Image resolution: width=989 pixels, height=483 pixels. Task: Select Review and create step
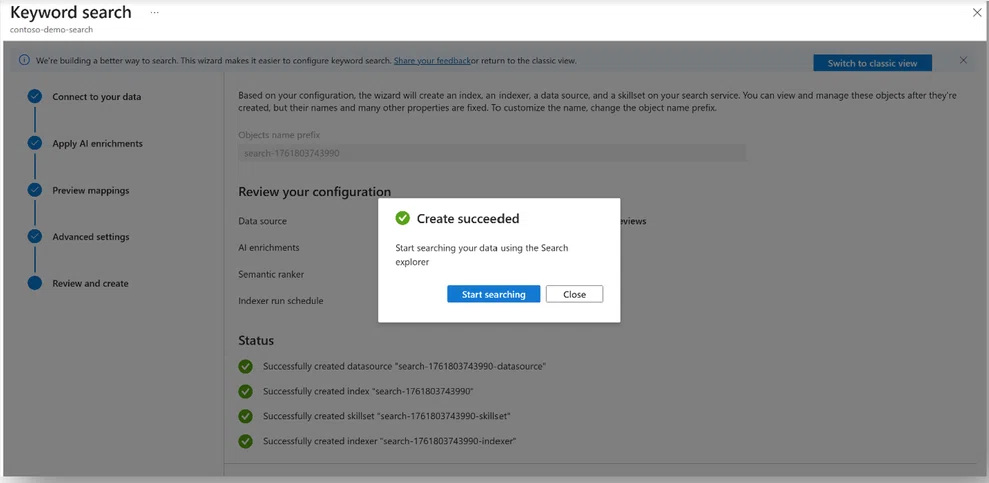(90, 284)
